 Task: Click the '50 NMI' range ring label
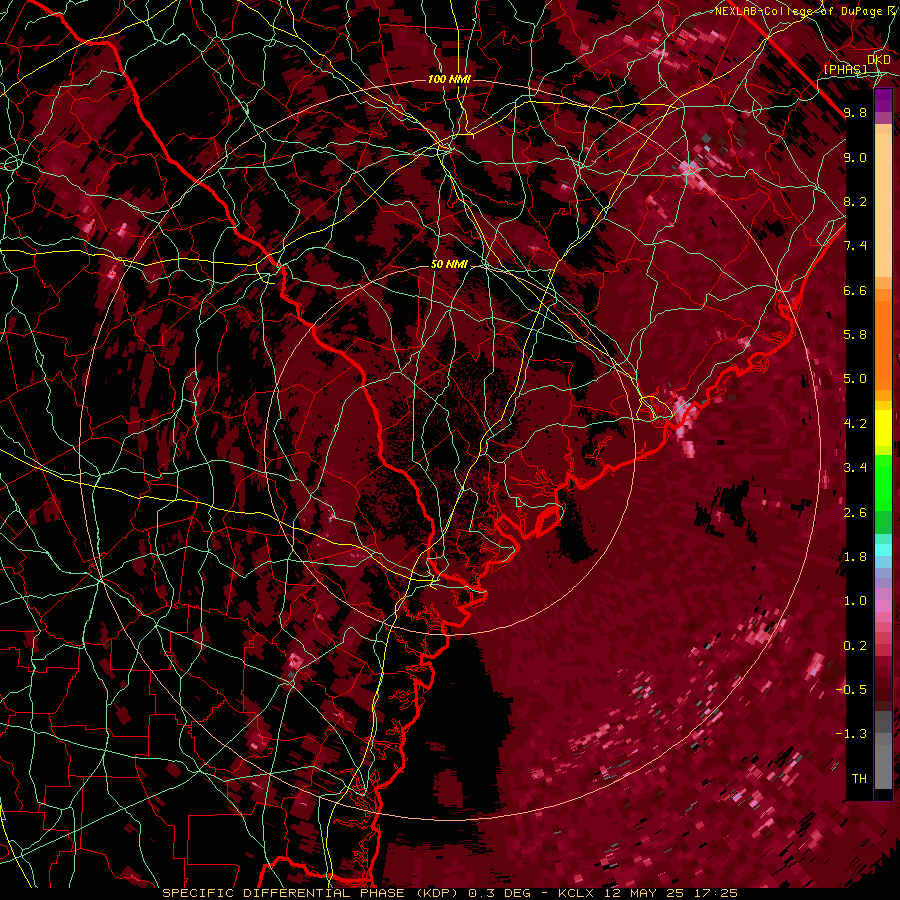coord(449,264)
